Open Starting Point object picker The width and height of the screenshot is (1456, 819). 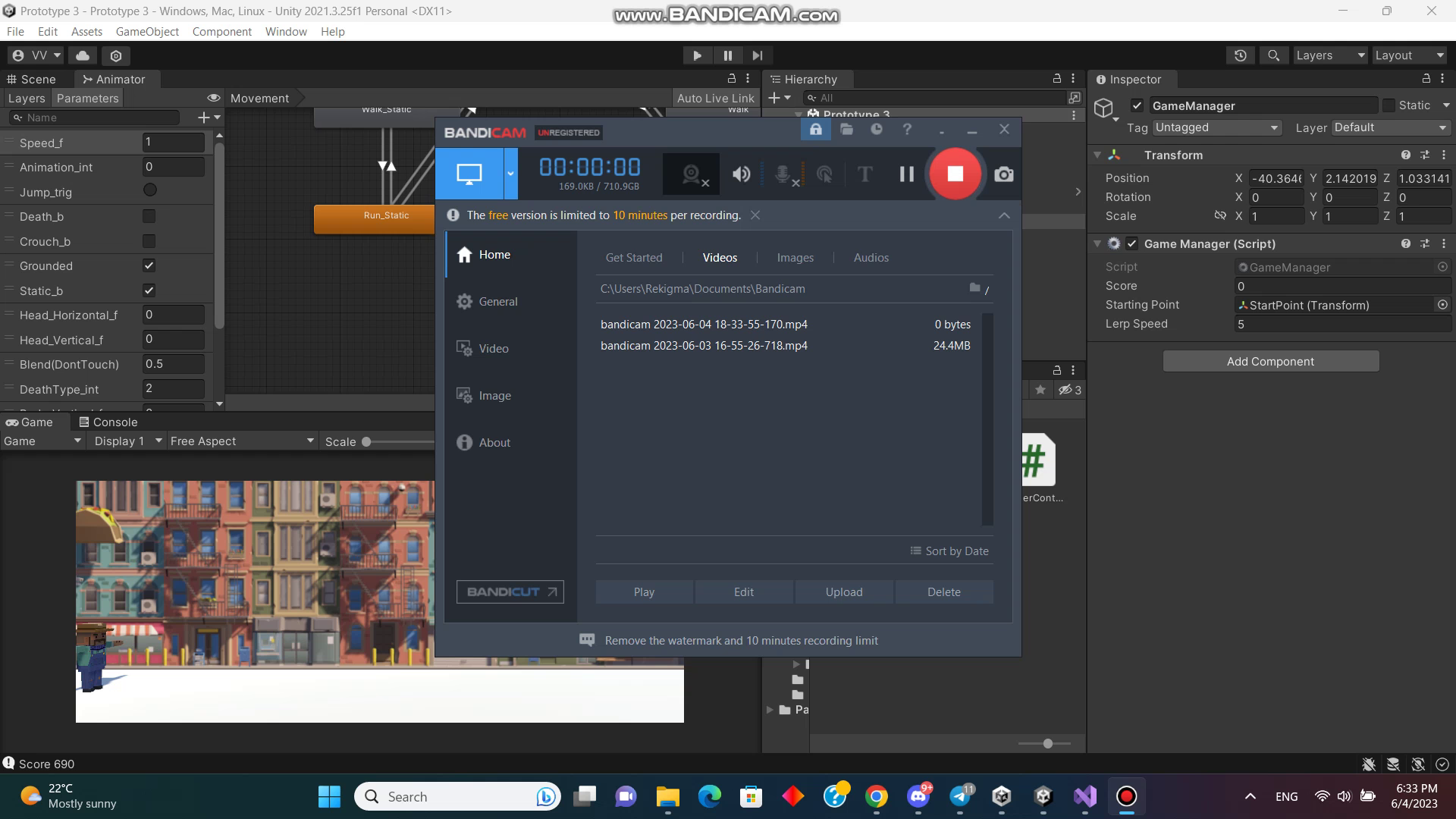(x=1442, y=305)
